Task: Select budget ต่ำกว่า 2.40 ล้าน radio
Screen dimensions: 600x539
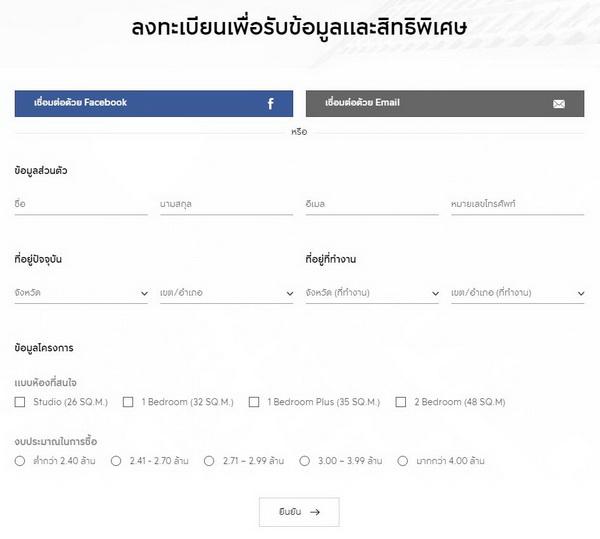Action: (x=20, y=461)
